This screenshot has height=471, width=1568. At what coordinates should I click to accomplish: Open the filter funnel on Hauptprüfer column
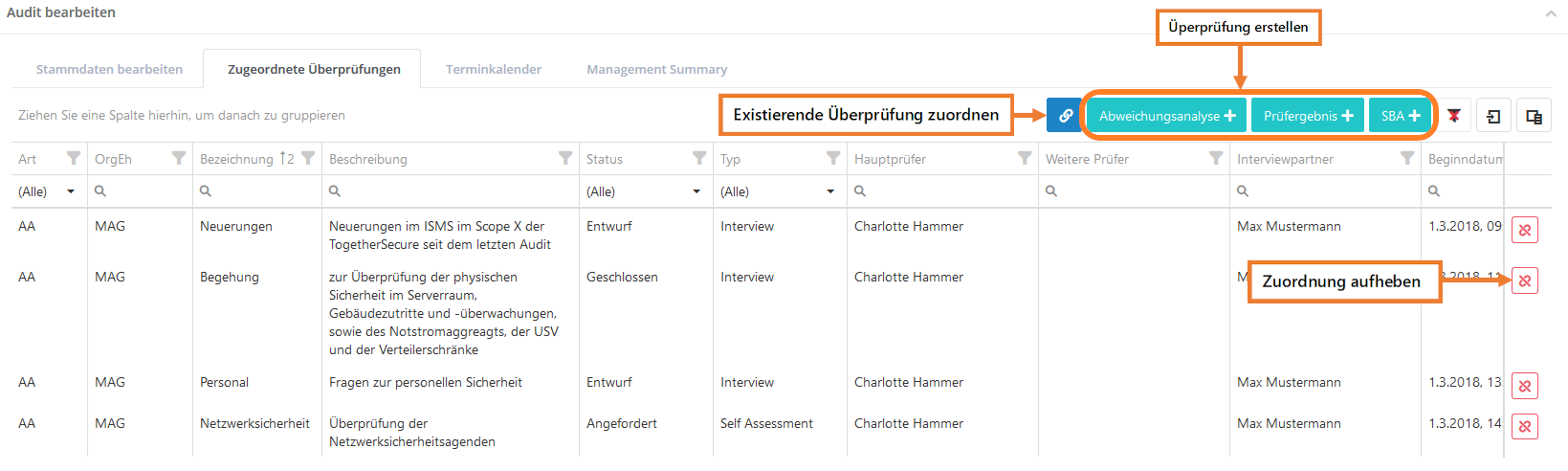click(1025, 158)
